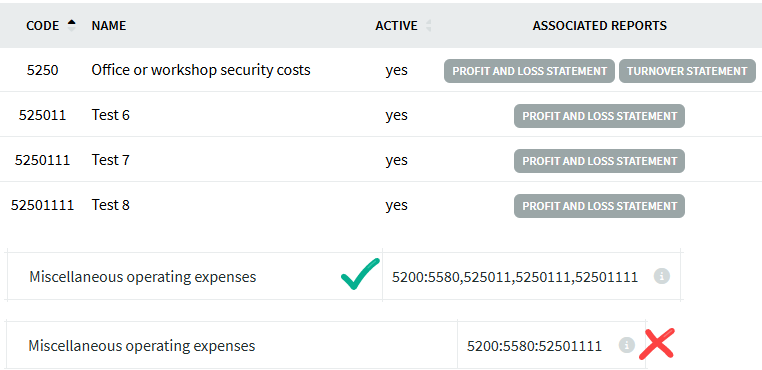Select the Test 6 account name
This screenshot has height=370, width=762.
(x=111, y=115)
